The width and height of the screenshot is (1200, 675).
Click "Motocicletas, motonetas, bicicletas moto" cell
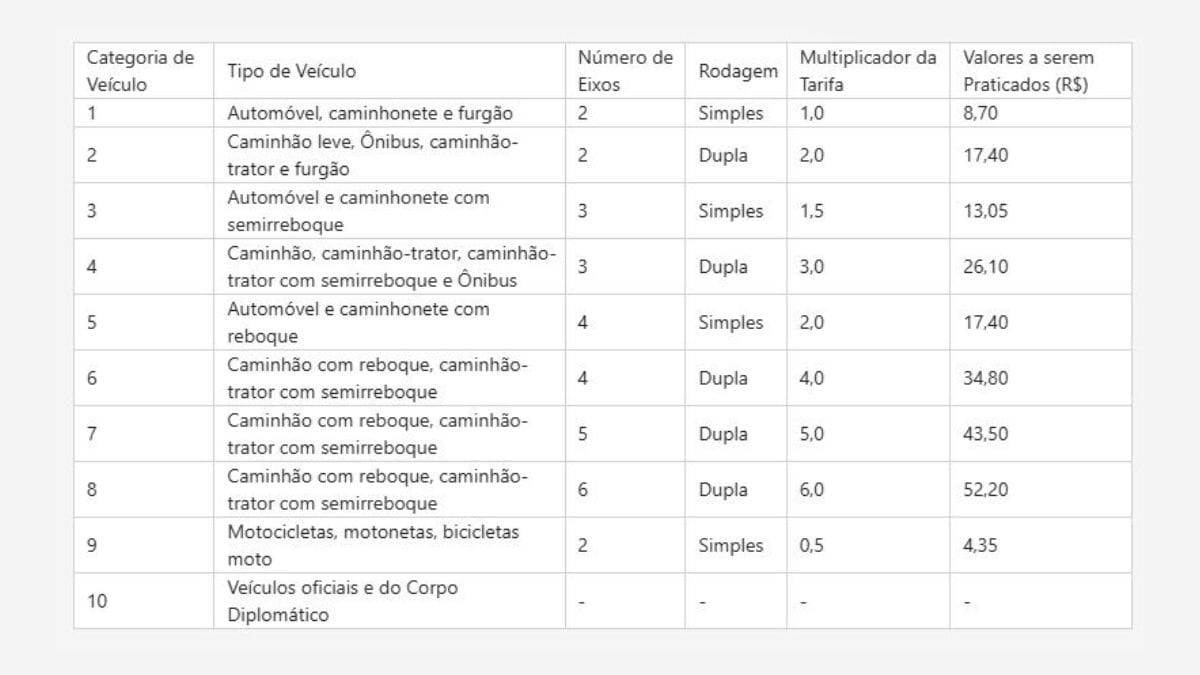coord(373,546)
